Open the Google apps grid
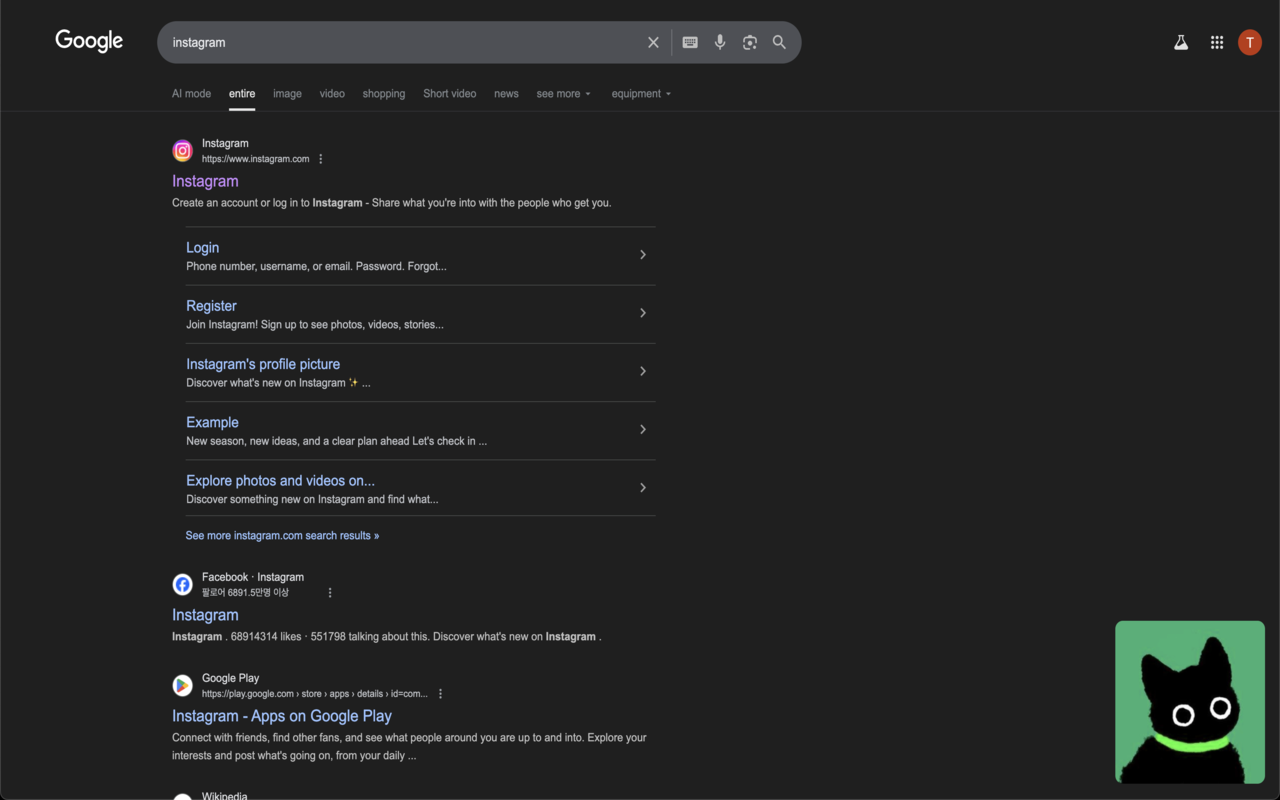 click(1217, 42)
